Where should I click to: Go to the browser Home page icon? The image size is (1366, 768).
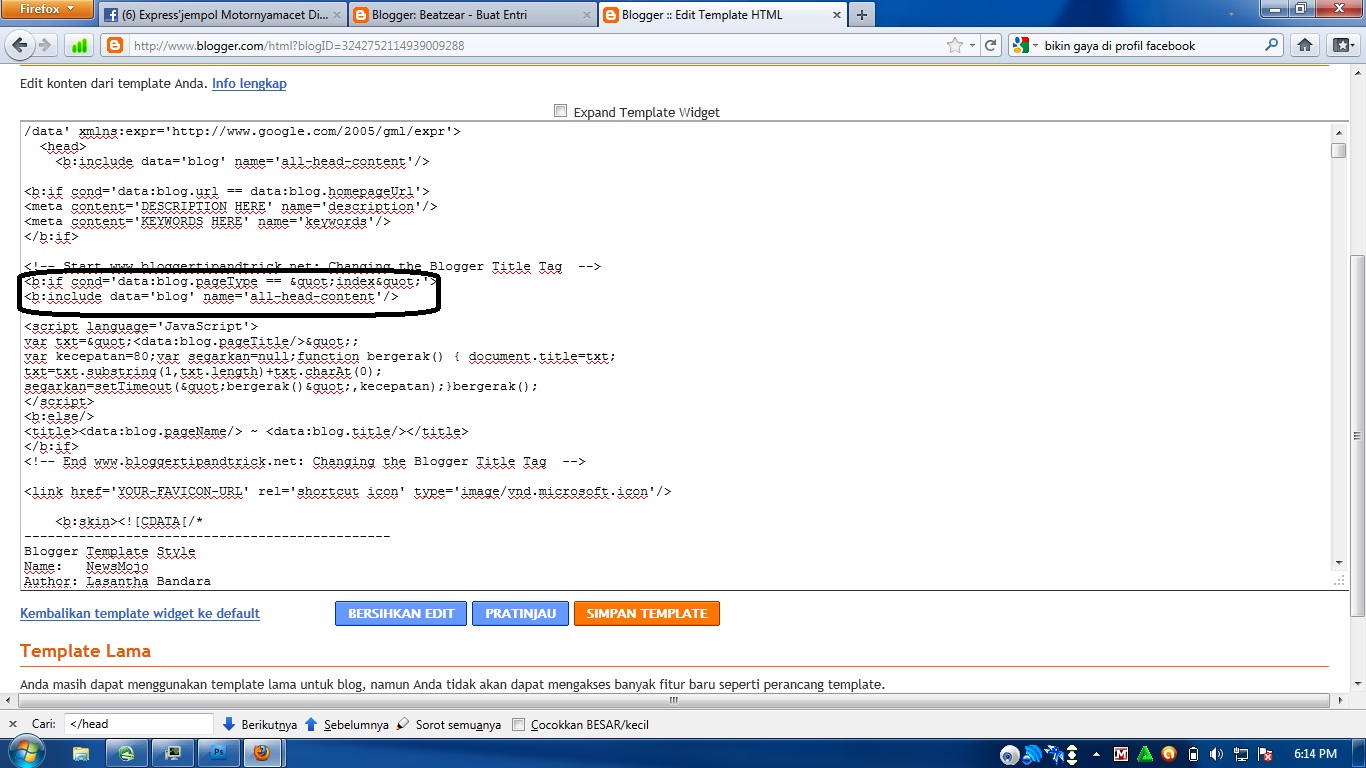[1305, 45]
